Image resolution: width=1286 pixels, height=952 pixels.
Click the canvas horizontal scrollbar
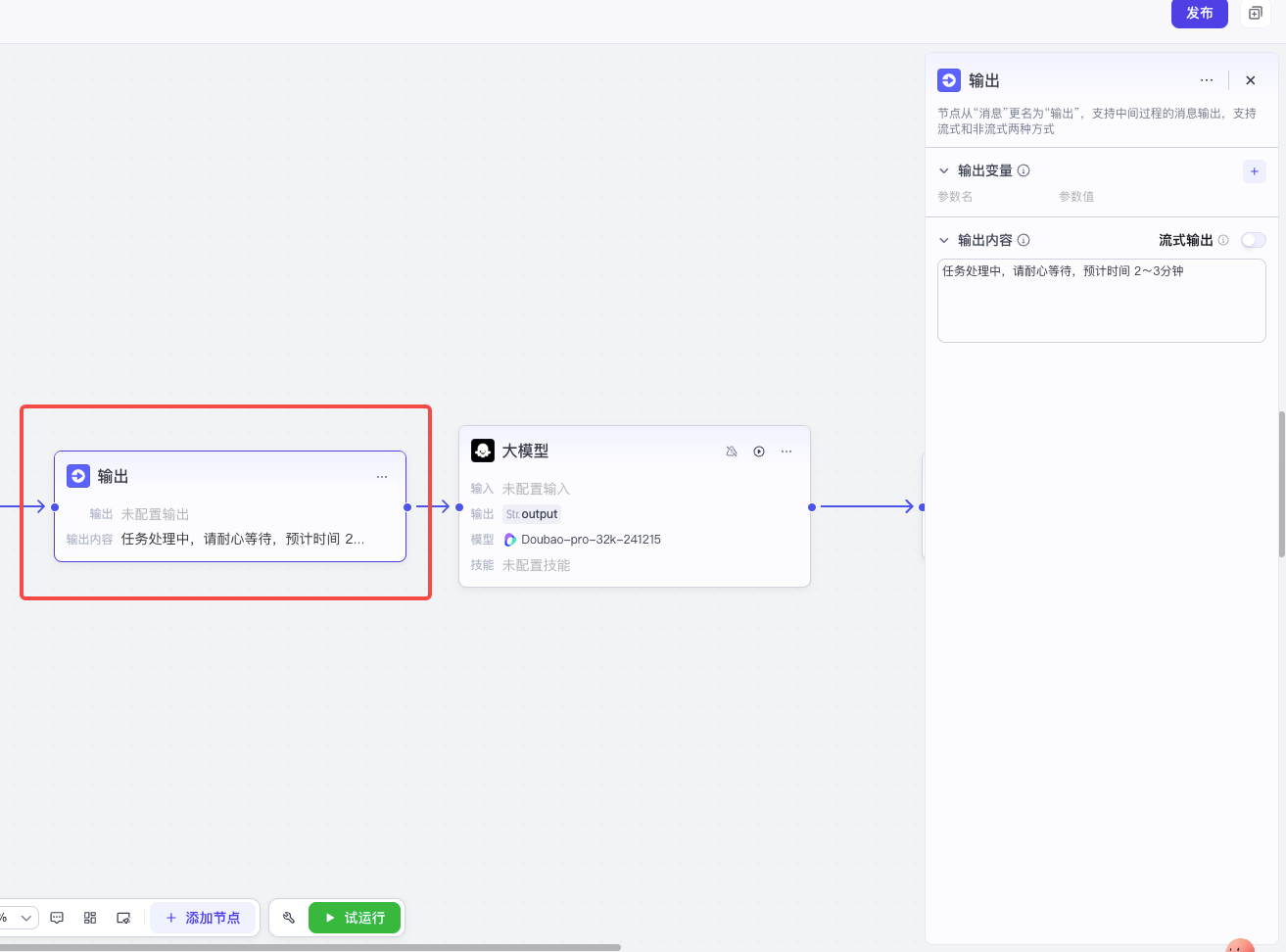(310, 947)
